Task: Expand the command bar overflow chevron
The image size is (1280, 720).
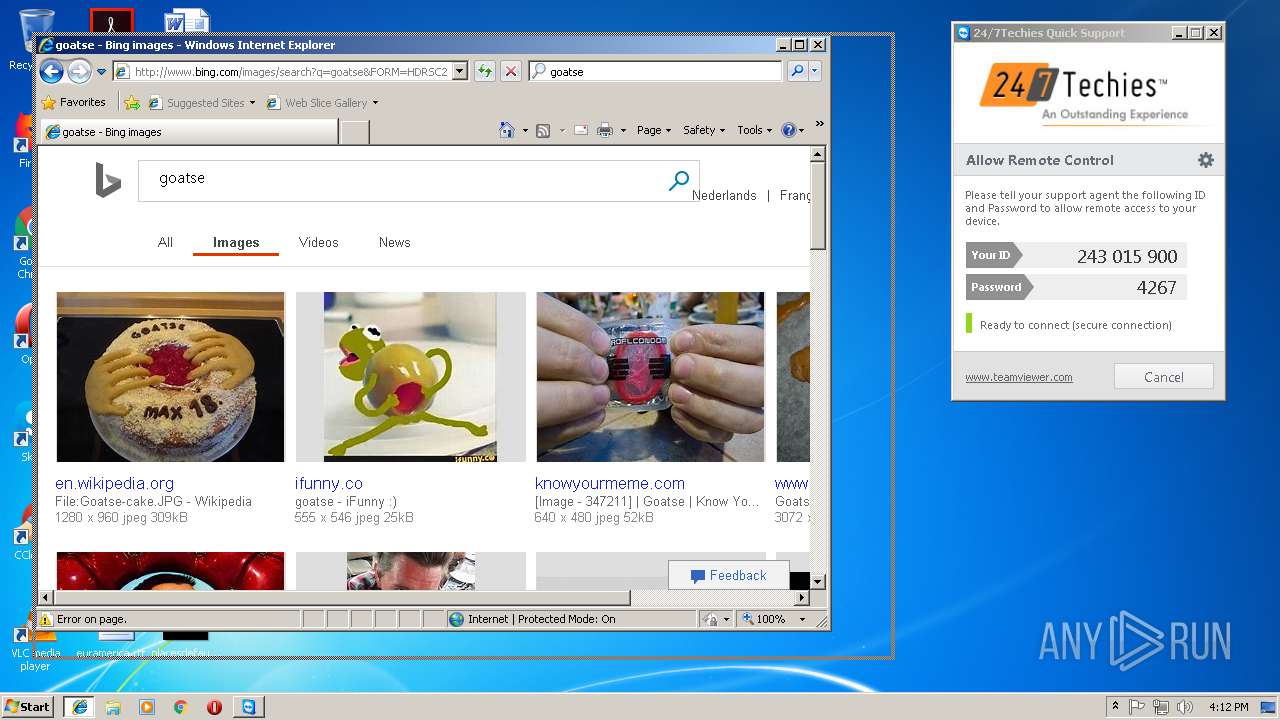Action: (x=819, y=125)
